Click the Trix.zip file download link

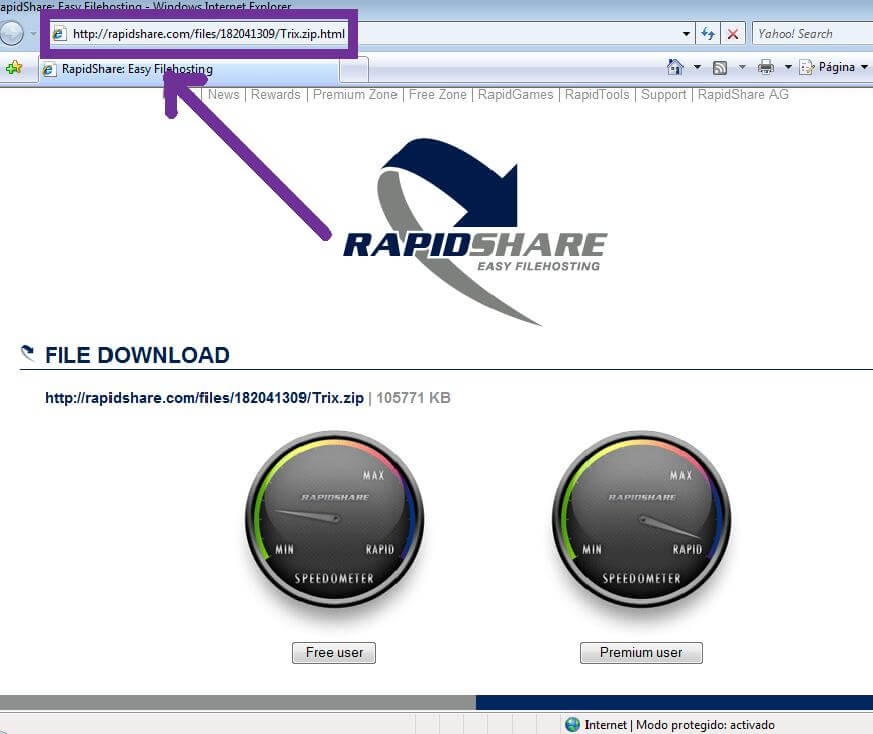pos(204,398)
